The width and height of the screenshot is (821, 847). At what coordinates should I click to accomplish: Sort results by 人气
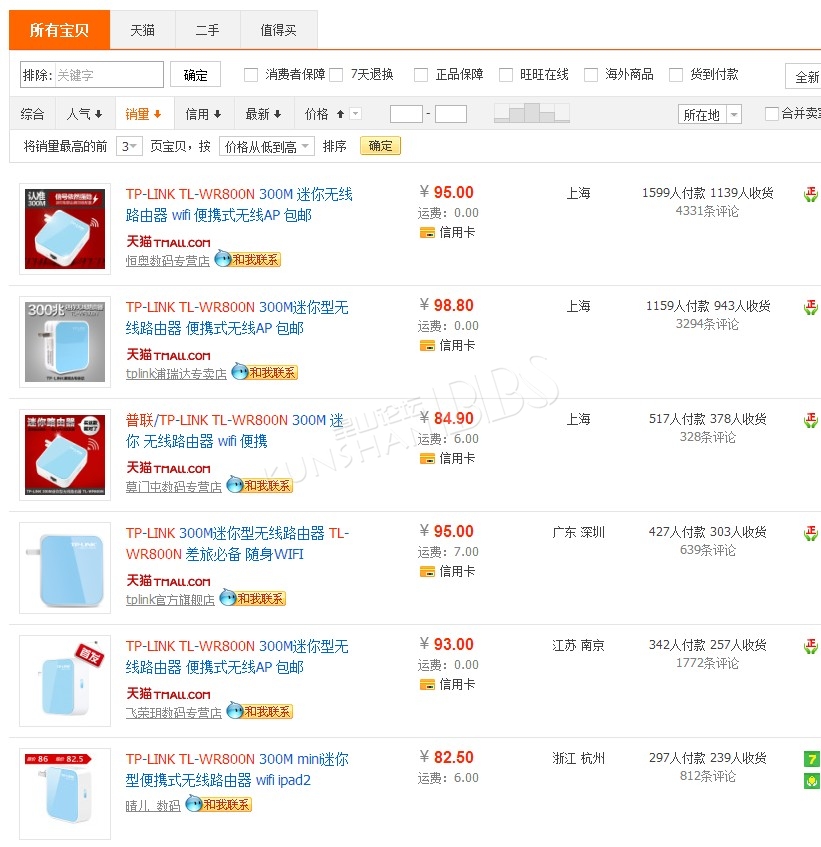pyautogui.click(x=84, y=114)
